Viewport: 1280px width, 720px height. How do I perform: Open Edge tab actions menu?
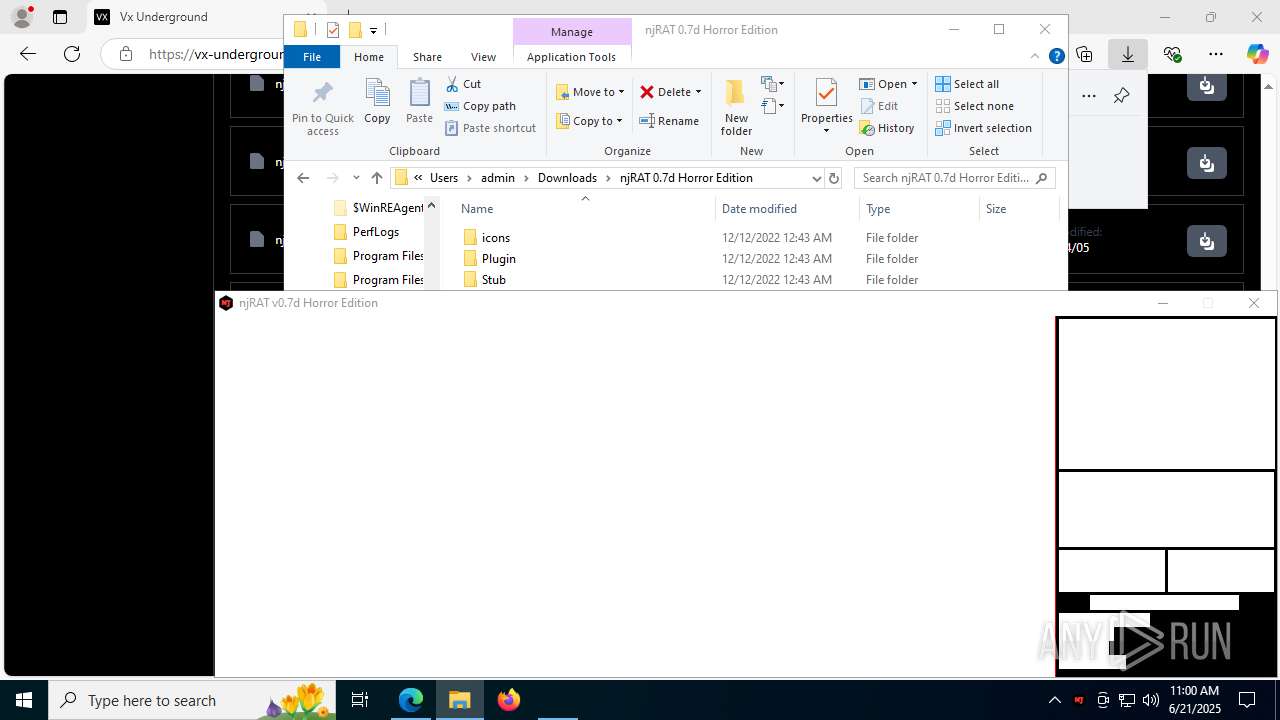point(60,17)
